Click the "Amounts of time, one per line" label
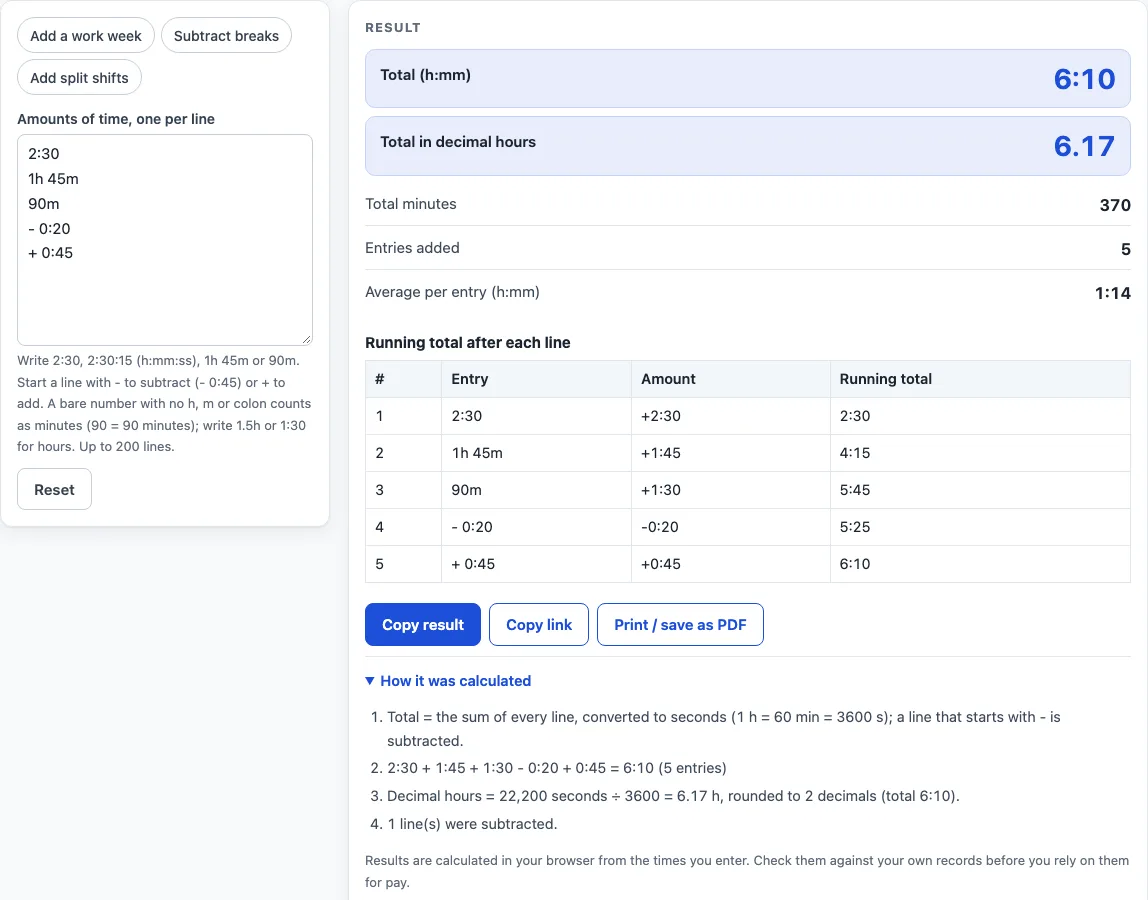1148x900 pixels. coord(116,119)
